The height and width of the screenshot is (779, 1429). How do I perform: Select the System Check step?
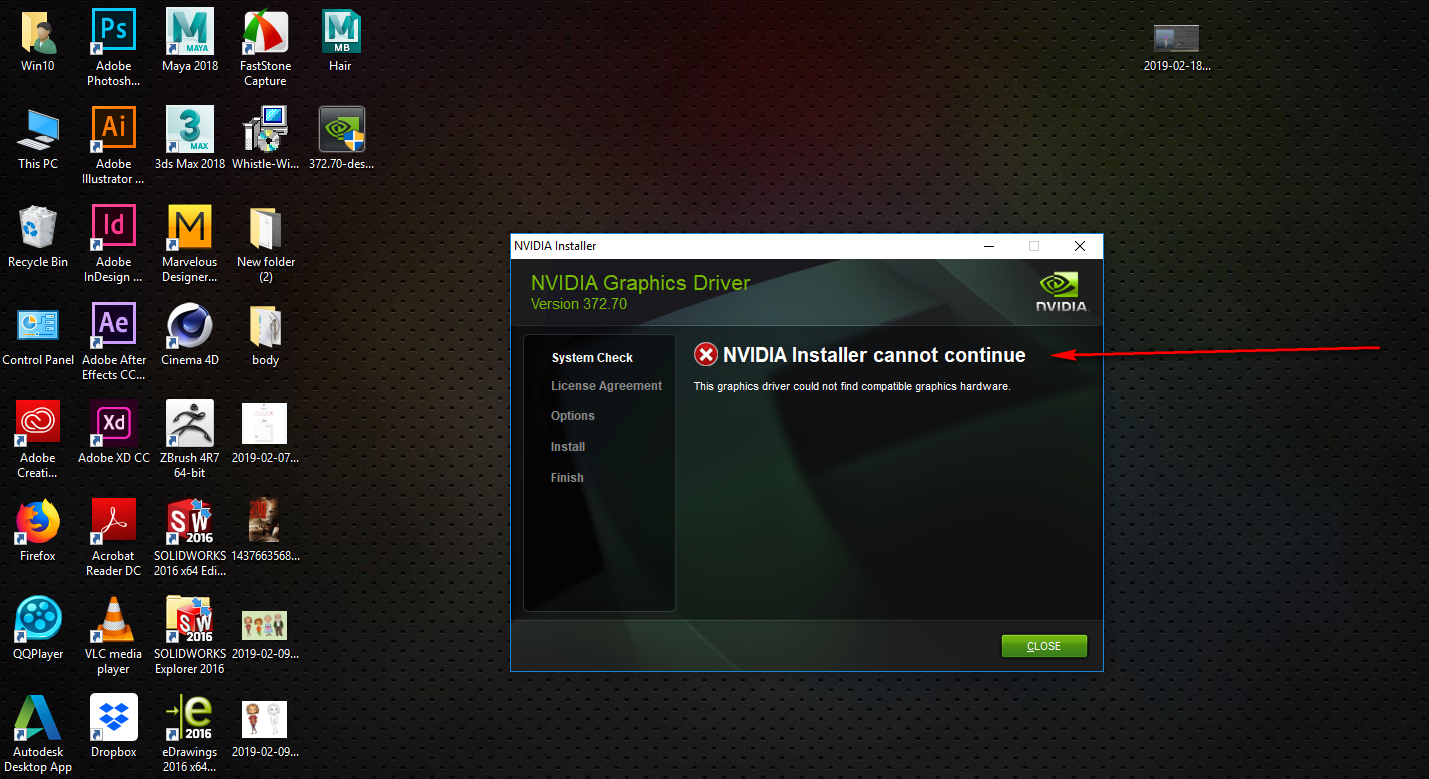tap(592, 358)
